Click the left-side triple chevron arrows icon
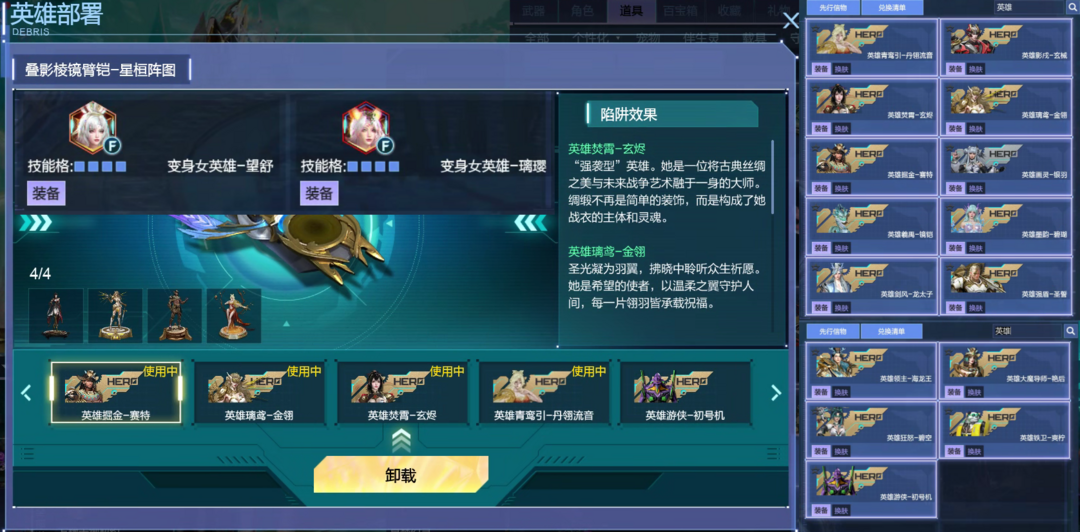This screenshot has width=1080, height=532. coord(36,223)
